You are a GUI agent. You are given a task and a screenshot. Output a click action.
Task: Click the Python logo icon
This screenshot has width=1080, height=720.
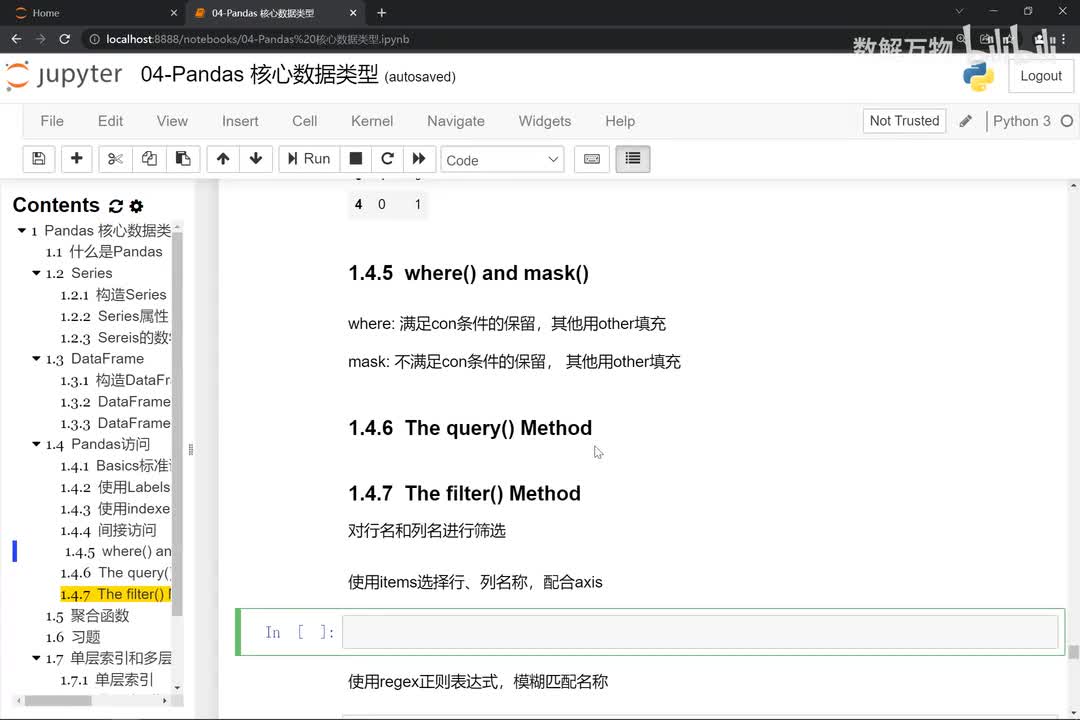pyautogui.click(x=978, y=76)
